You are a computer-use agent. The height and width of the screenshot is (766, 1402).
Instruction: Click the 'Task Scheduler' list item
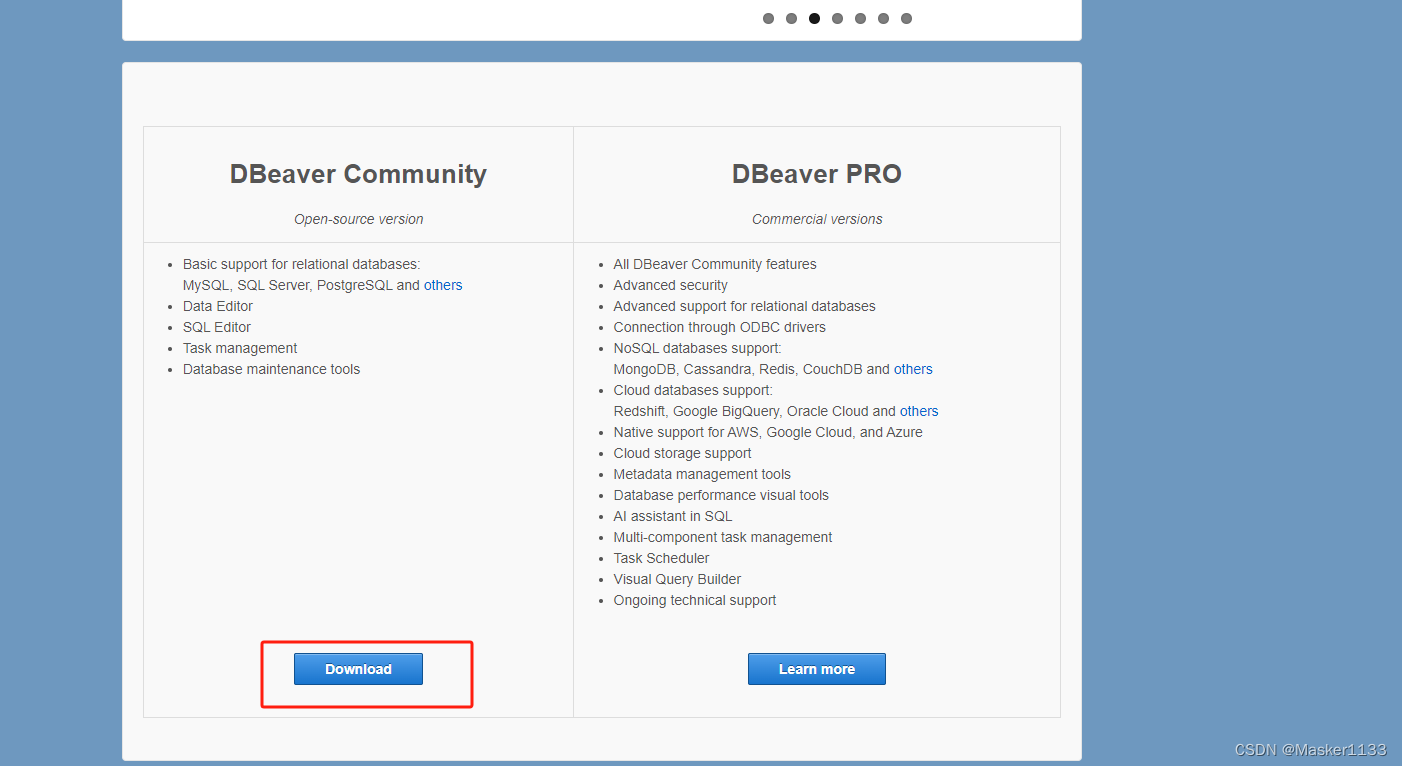661,558
